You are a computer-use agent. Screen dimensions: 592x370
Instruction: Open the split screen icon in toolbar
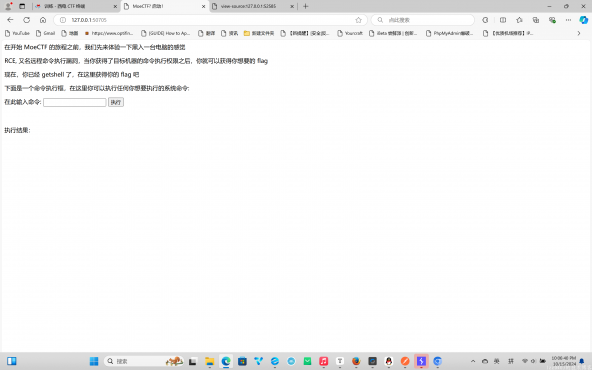503,20
